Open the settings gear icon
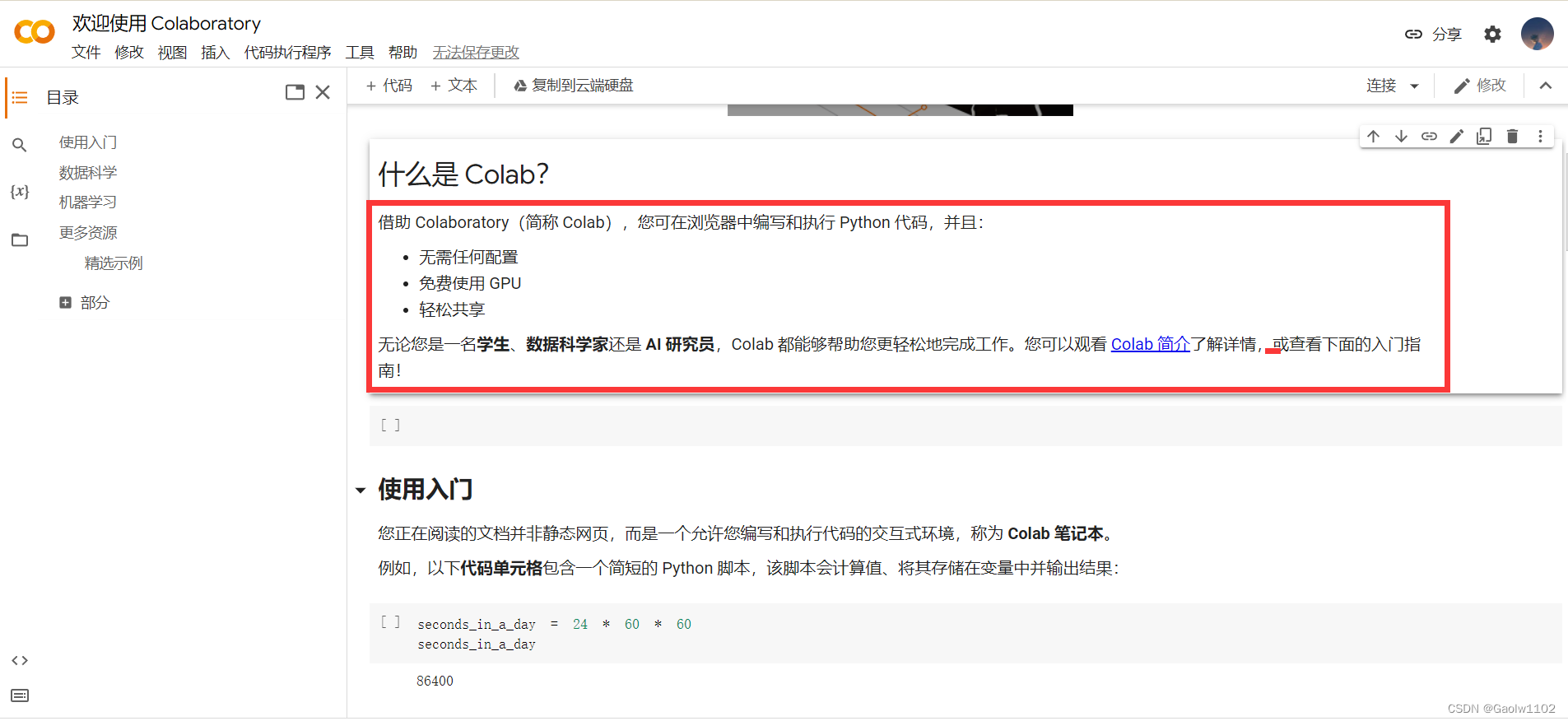The image size is (1568, 721). coord(1492,34)
